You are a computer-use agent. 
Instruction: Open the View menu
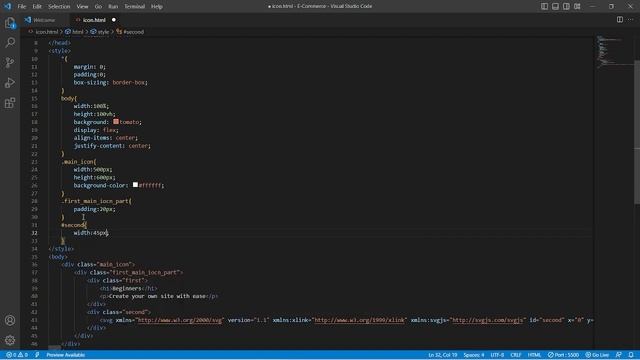(82, 7)
